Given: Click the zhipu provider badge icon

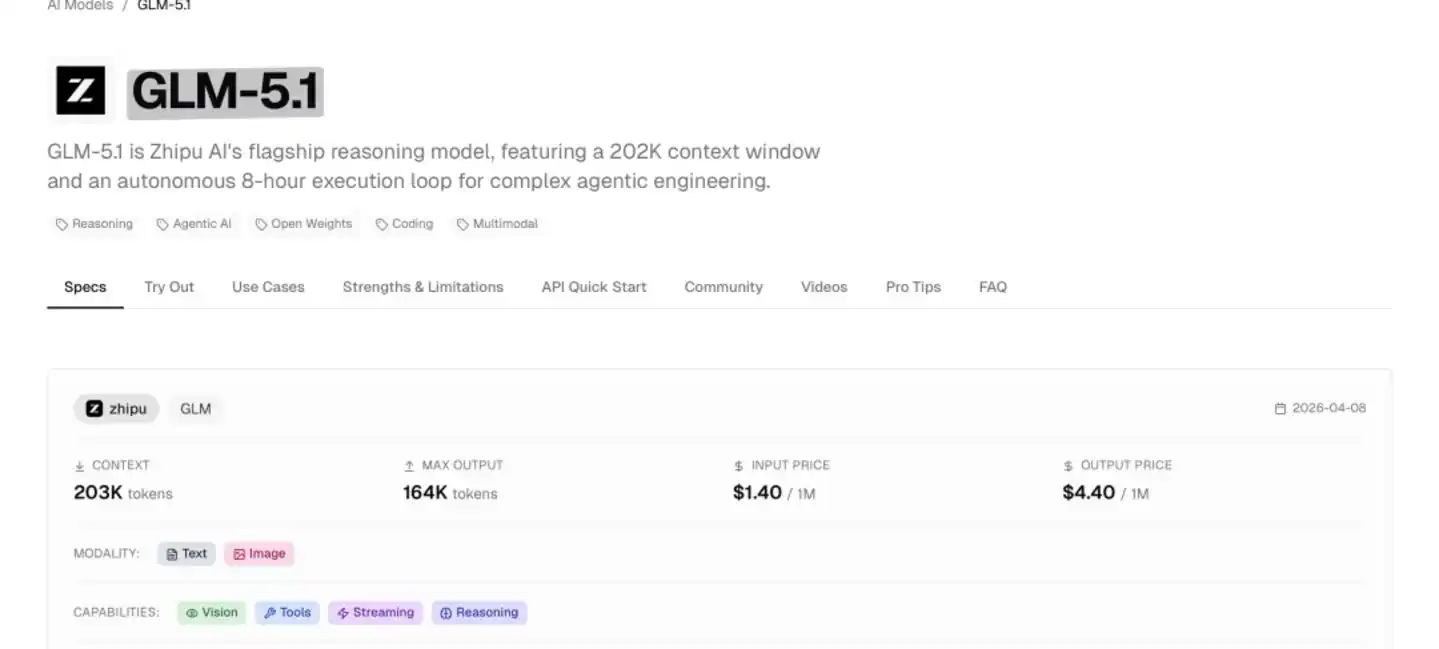Looking at the screenshot, I should (x=95, y=409).
